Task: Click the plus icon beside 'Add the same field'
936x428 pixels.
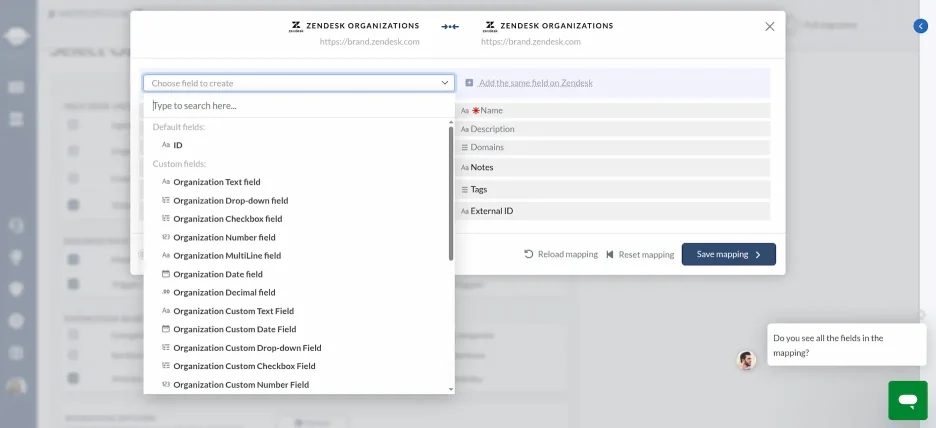Action: pos(469,83)
